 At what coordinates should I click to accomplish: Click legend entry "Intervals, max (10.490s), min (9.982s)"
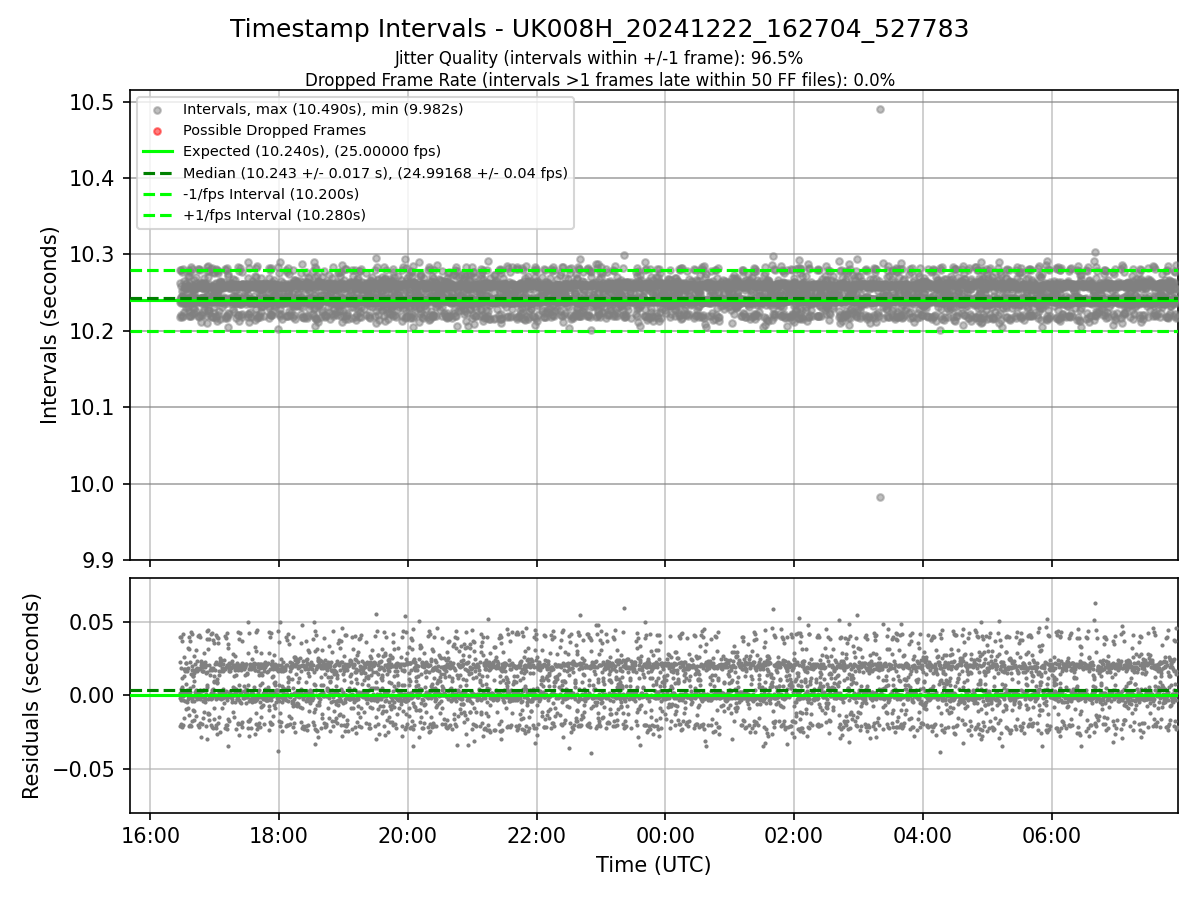click(x=323, y=109)
